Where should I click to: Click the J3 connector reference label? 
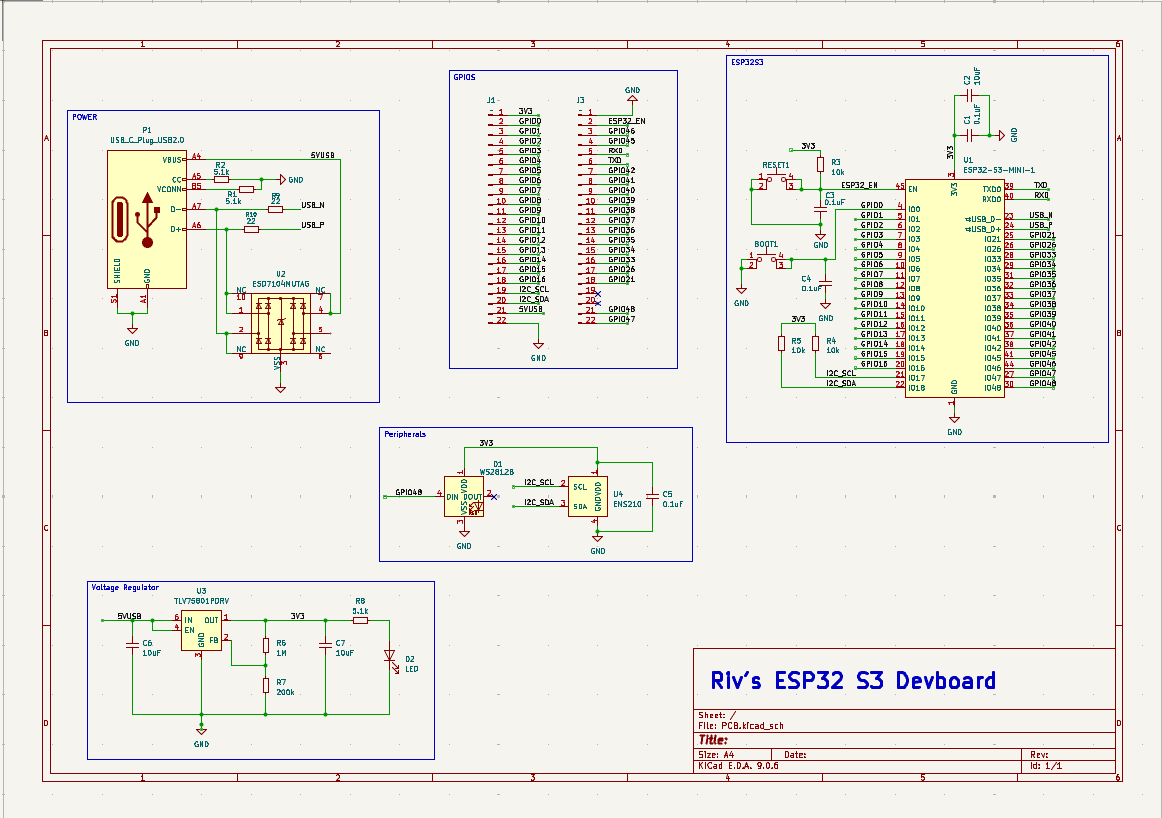coord(581,101)
